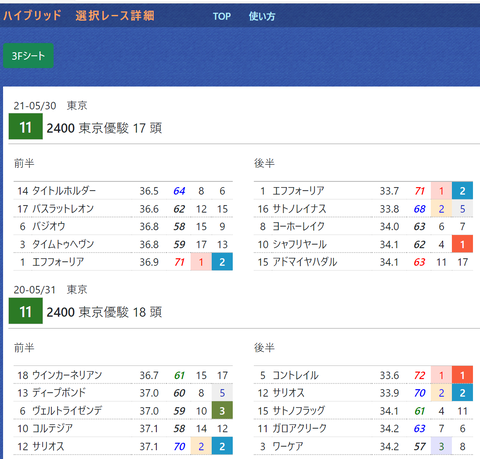Click the grey cell 5 for サトノレイナス

point(462,209)
